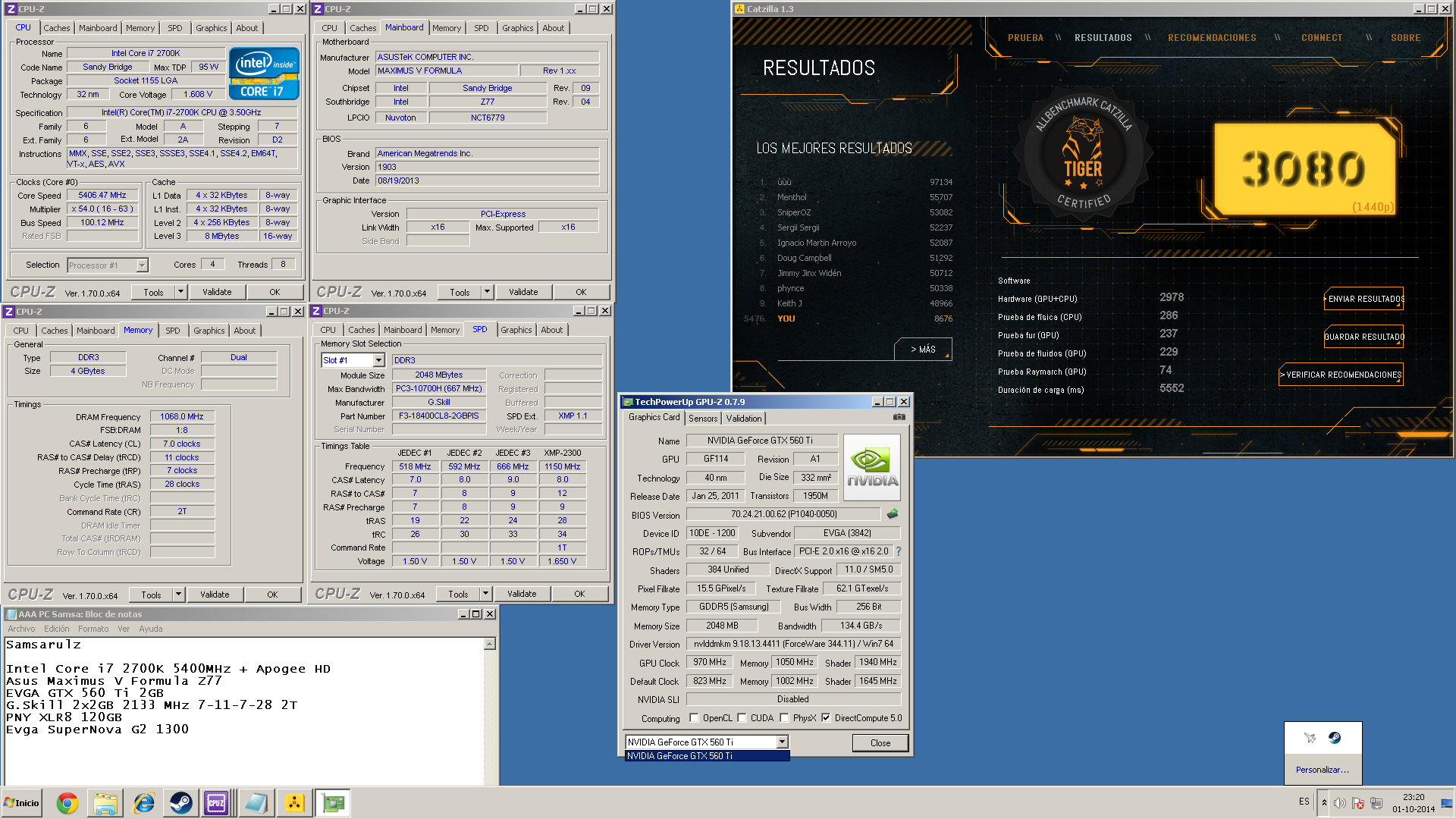The width and height of the screenshot is (1456, 819).
Task: Toggle DirectCompute 5.0 checkbox in GPU-Z
Action: (826, 718)
